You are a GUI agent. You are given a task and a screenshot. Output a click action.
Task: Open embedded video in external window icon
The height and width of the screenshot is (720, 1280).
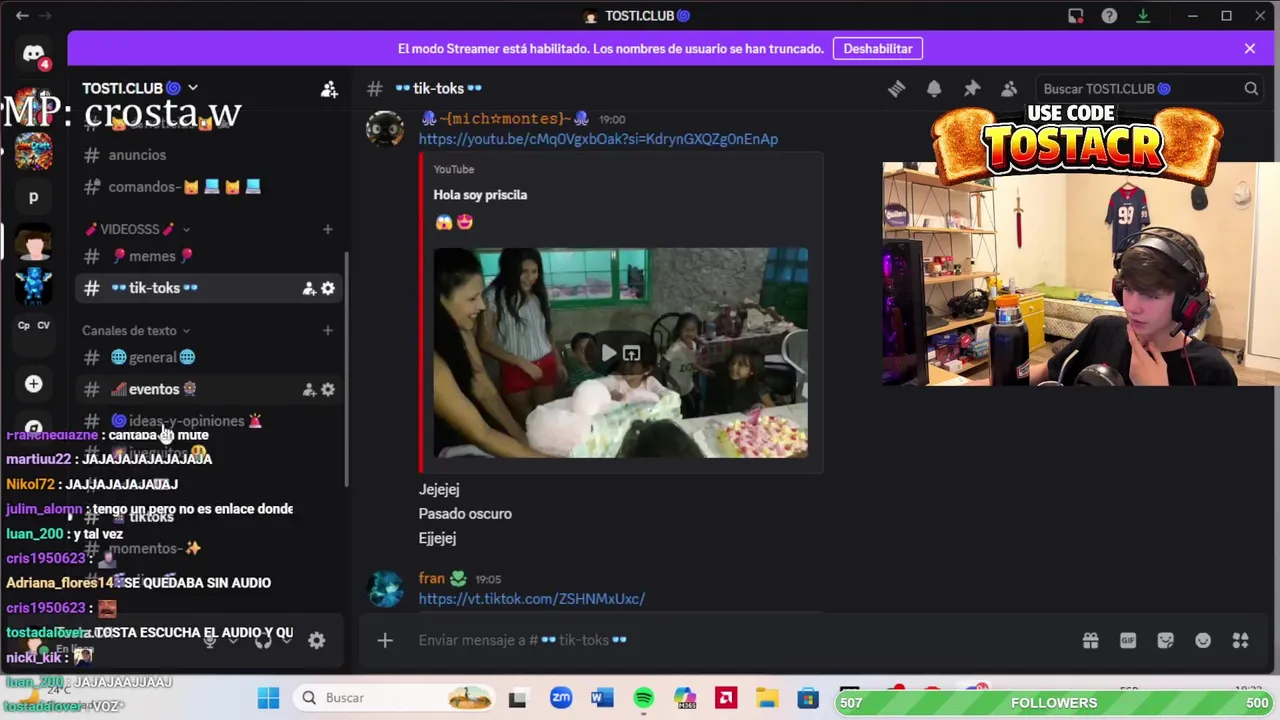pyautogui.click(x=631, y=353)
